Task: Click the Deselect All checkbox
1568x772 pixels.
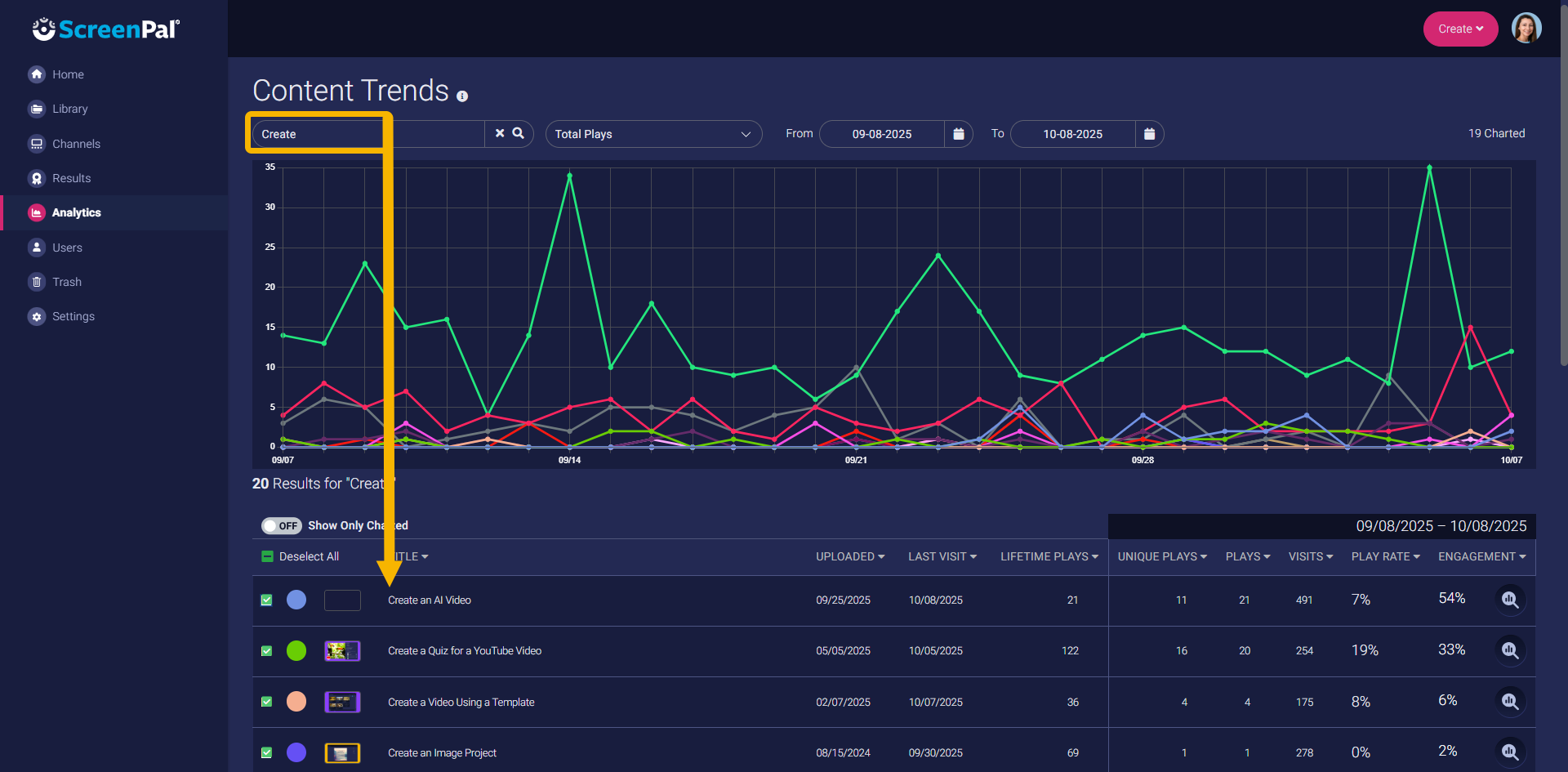Action: point(267,556)
